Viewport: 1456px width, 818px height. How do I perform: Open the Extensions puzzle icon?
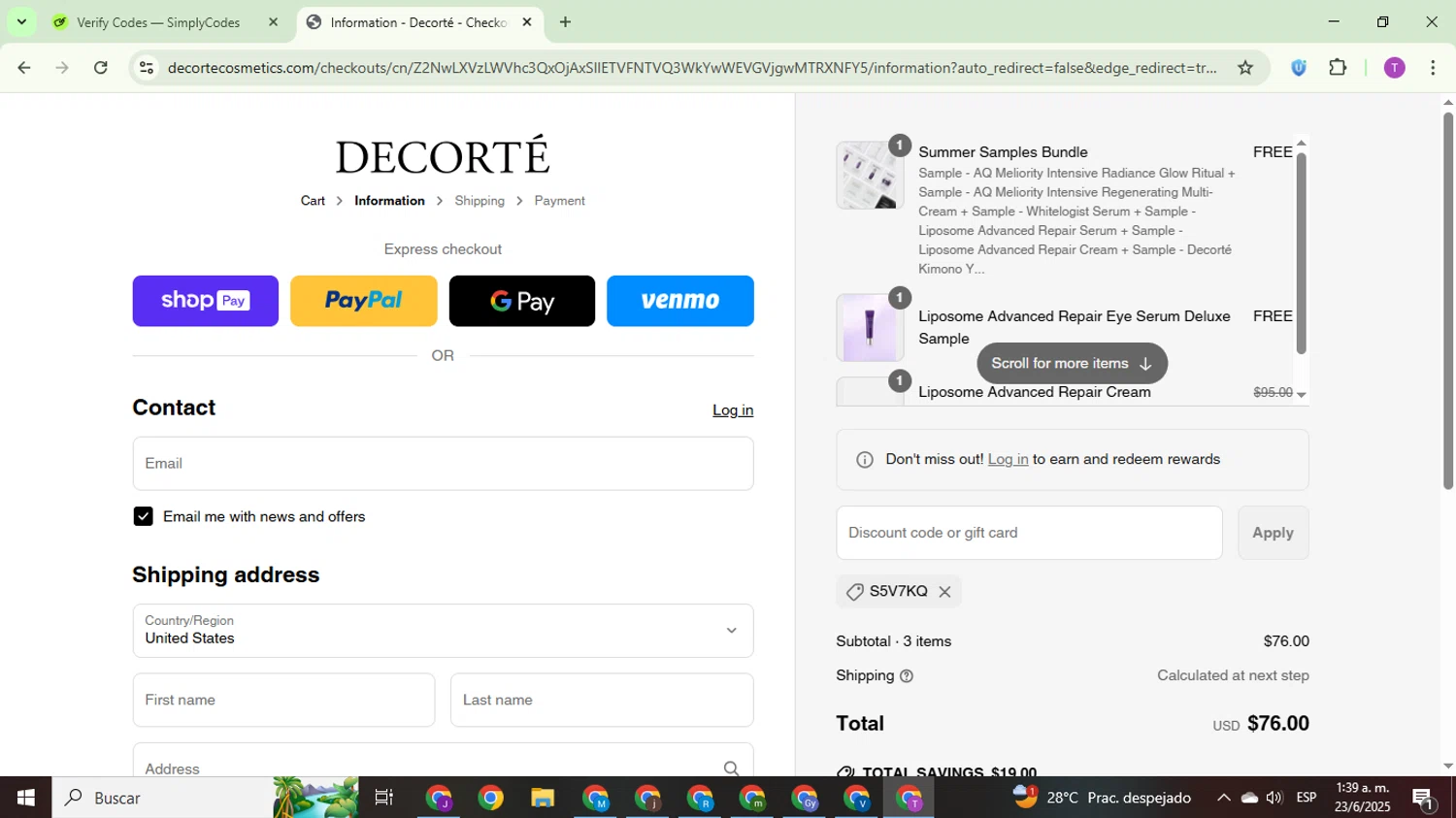click(1338, 68)
